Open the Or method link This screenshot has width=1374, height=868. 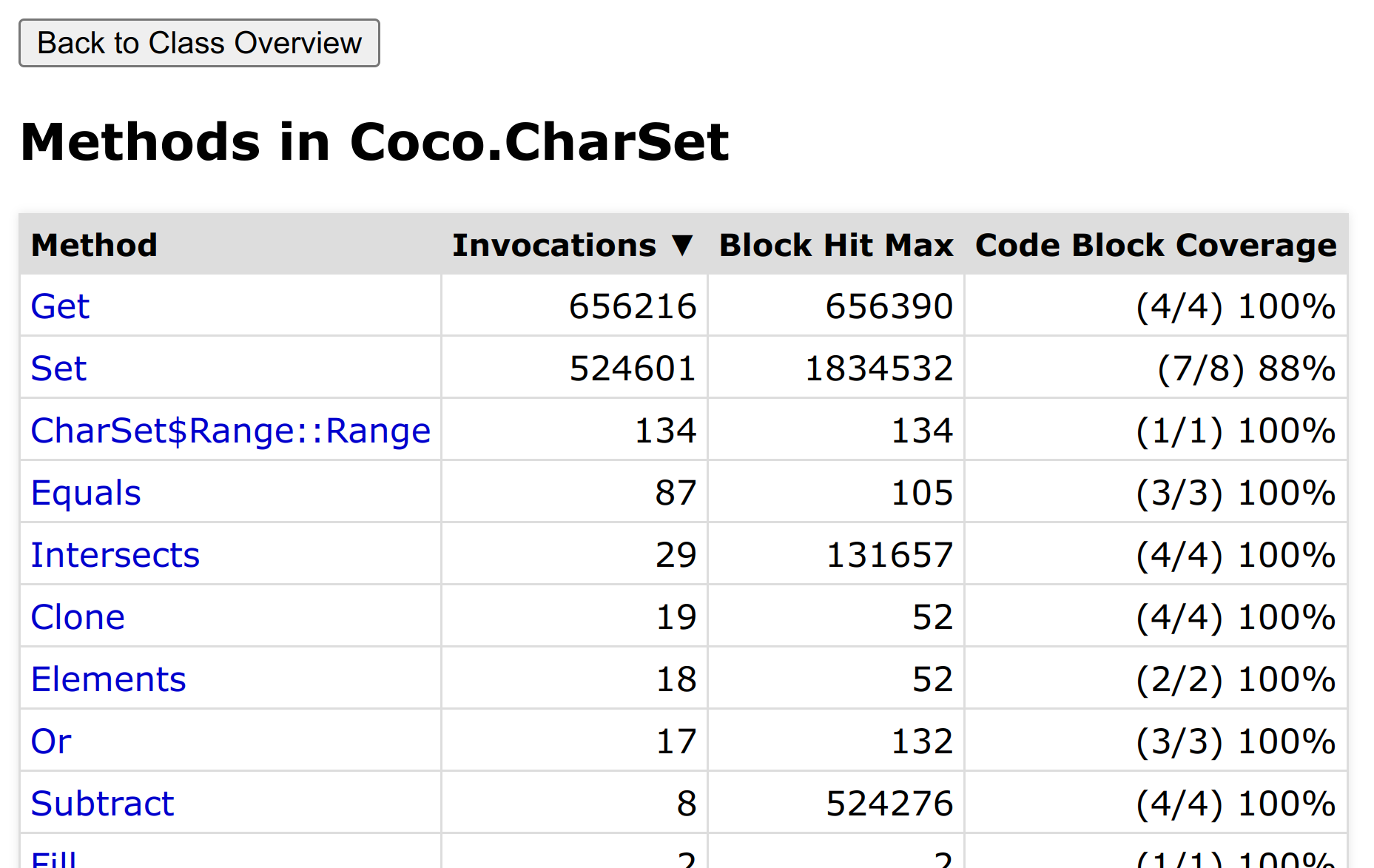pos(51,741)
